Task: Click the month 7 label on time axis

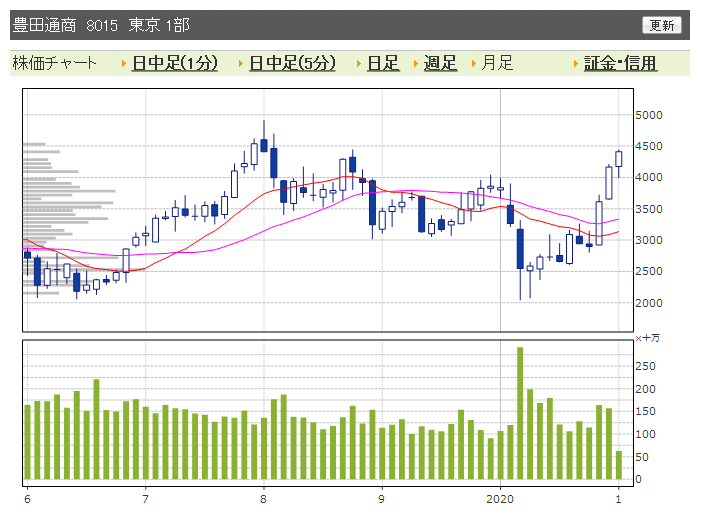Action: (145, 499)
